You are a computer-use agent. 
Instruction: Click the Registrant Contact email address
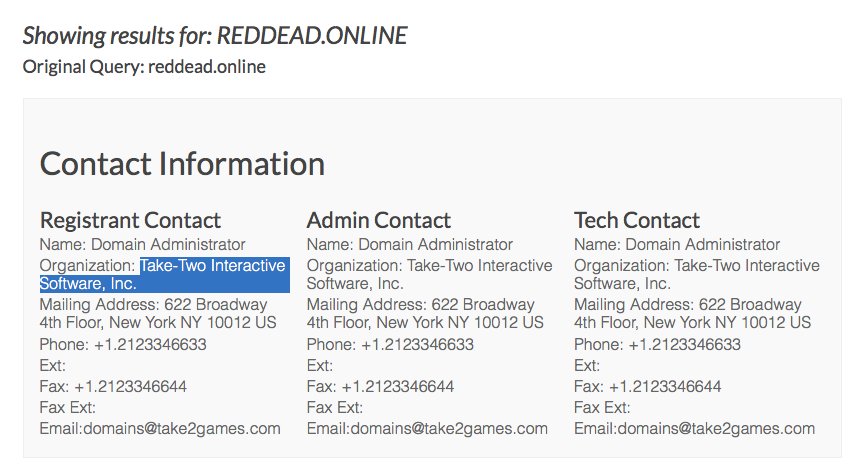181,428
